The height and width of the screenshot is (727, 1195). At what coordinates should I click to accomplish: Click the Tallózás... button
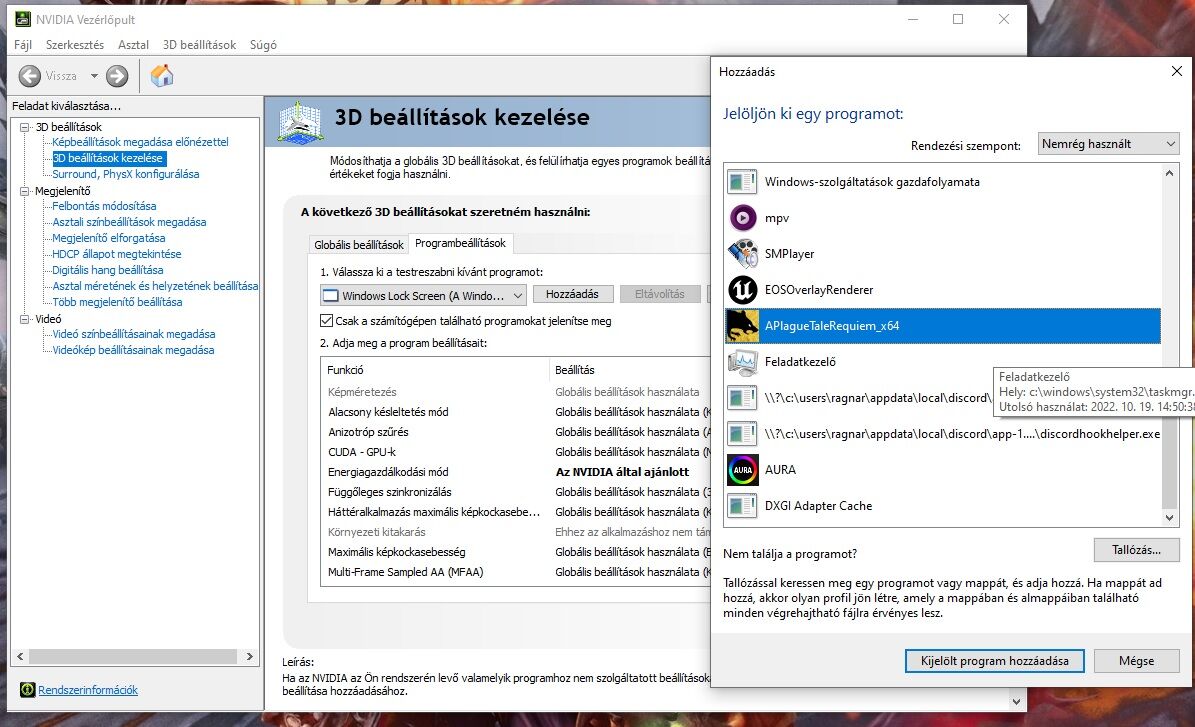coord(1136,549)
